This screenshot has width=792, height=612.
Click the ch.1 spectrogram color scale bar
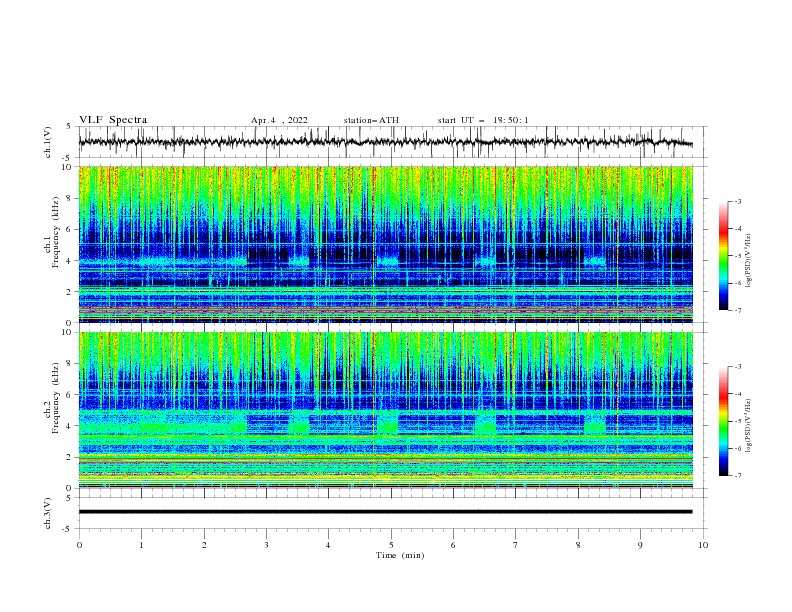[723, 256]
